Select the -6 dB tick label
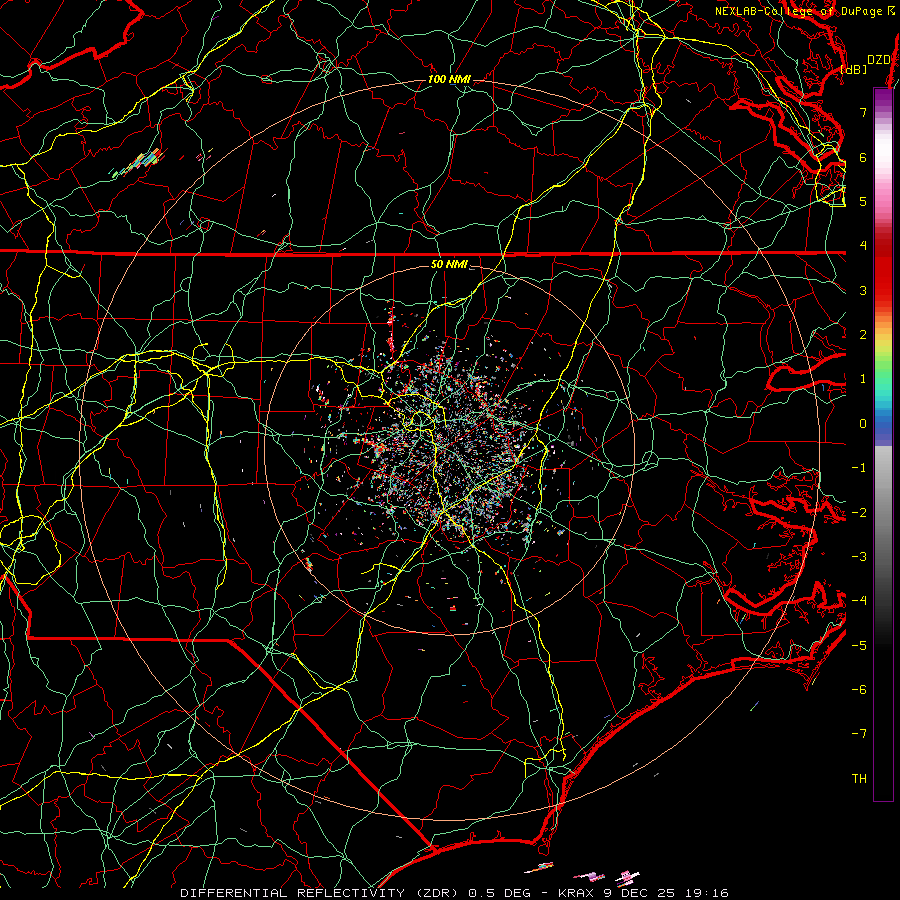Screen dimensions: 900x900 (x=859, y=690)
